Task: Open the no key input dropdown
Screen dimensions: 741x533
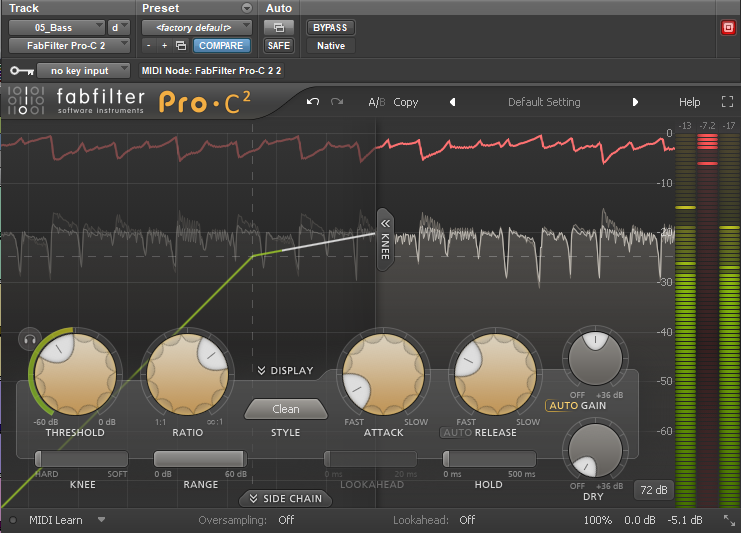Action: (83, 70)
